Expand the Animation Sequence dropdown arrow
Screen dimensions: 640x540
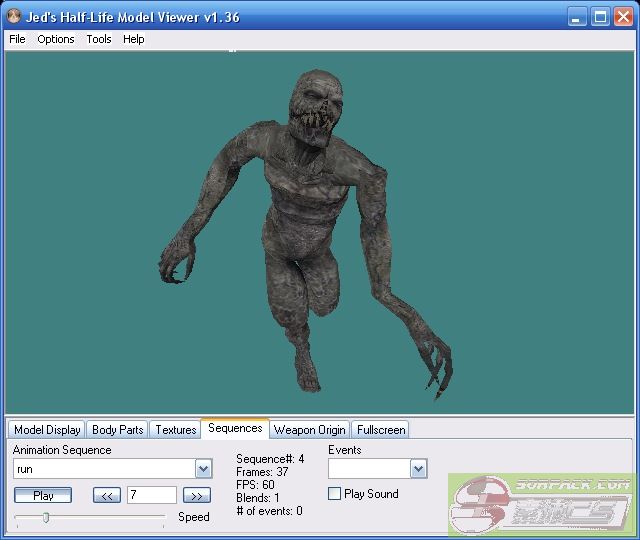coord(203,469)
